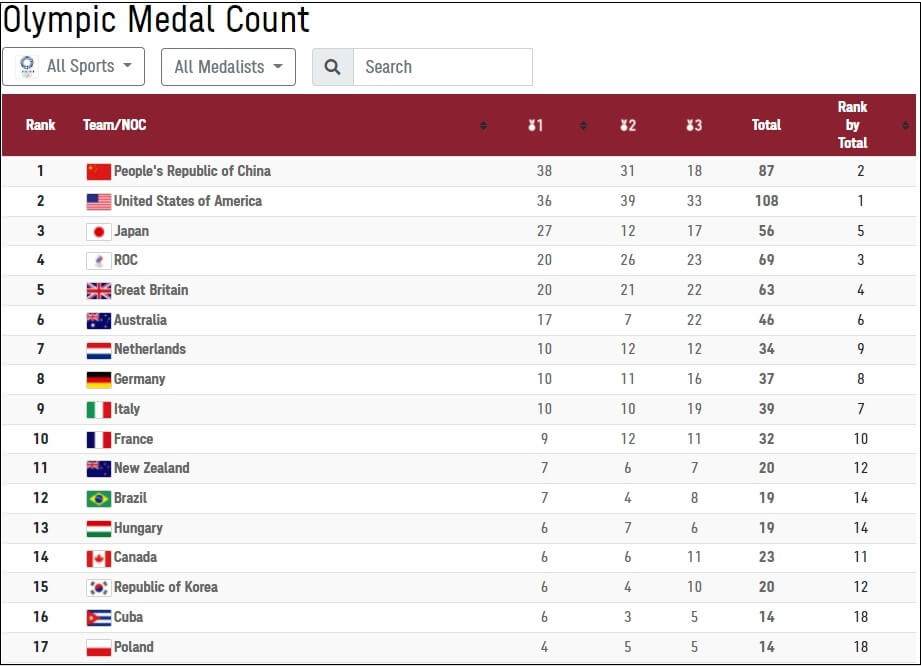The height and width of the screenshot is (666, 921).
Task: Select the Japan team name
Action: (132, 231)
